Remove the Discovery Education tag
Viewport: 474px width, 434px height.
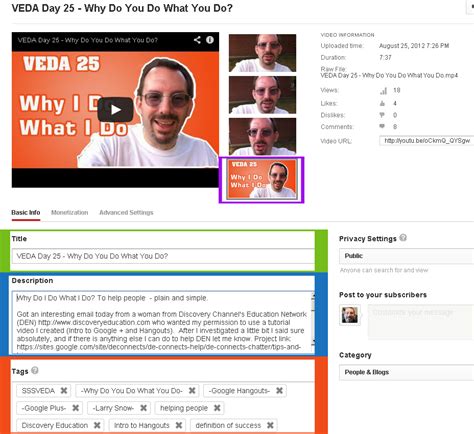(x=97, y=425)
